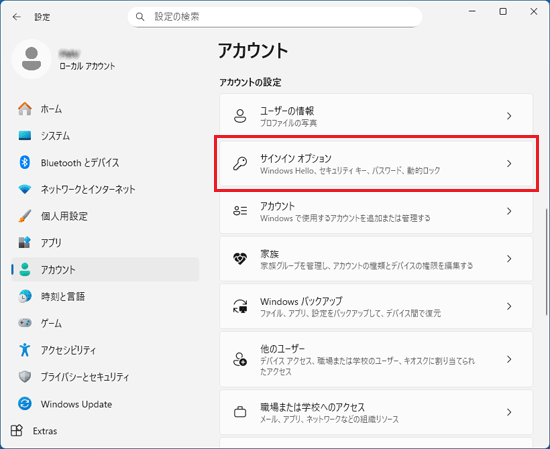
Task: Click the ゲーム controller icon
Action: (x=25, y=323)
